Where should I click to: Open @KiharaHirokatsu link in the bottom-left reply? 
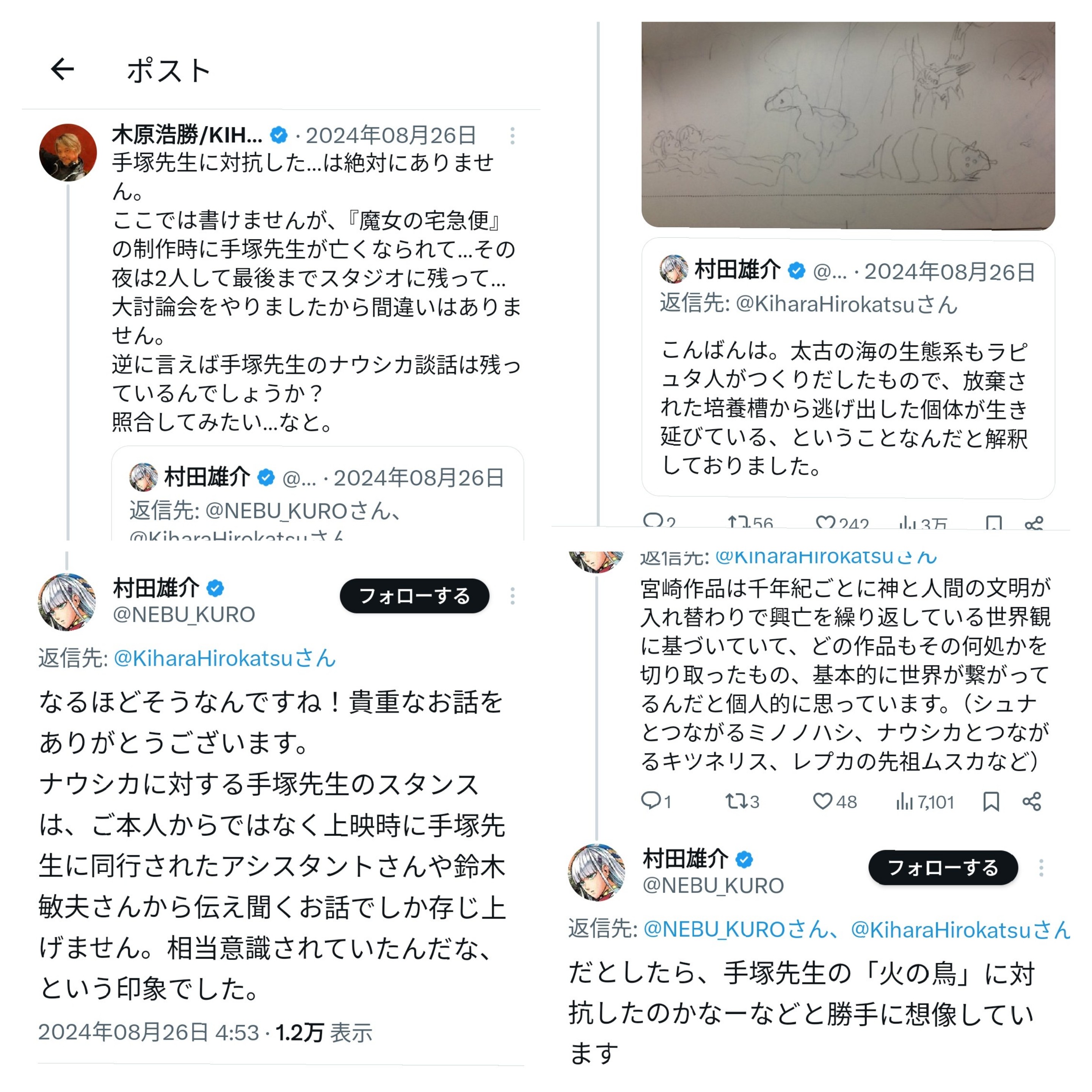(x=225, y=658)
